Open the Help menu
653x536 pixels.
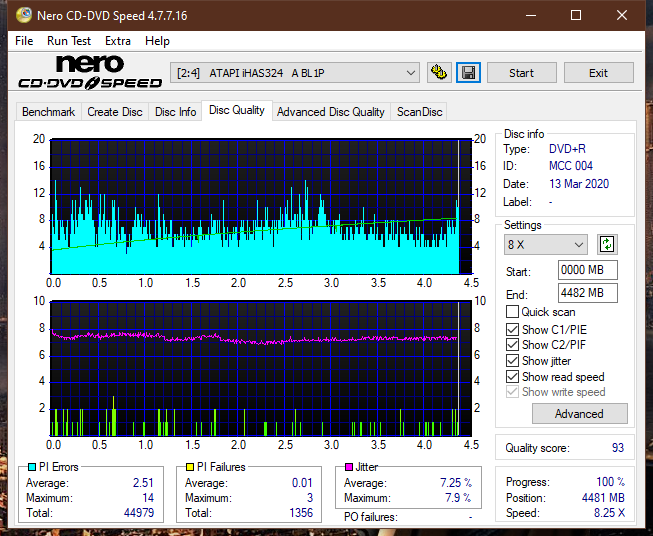[x=157, y=41]
